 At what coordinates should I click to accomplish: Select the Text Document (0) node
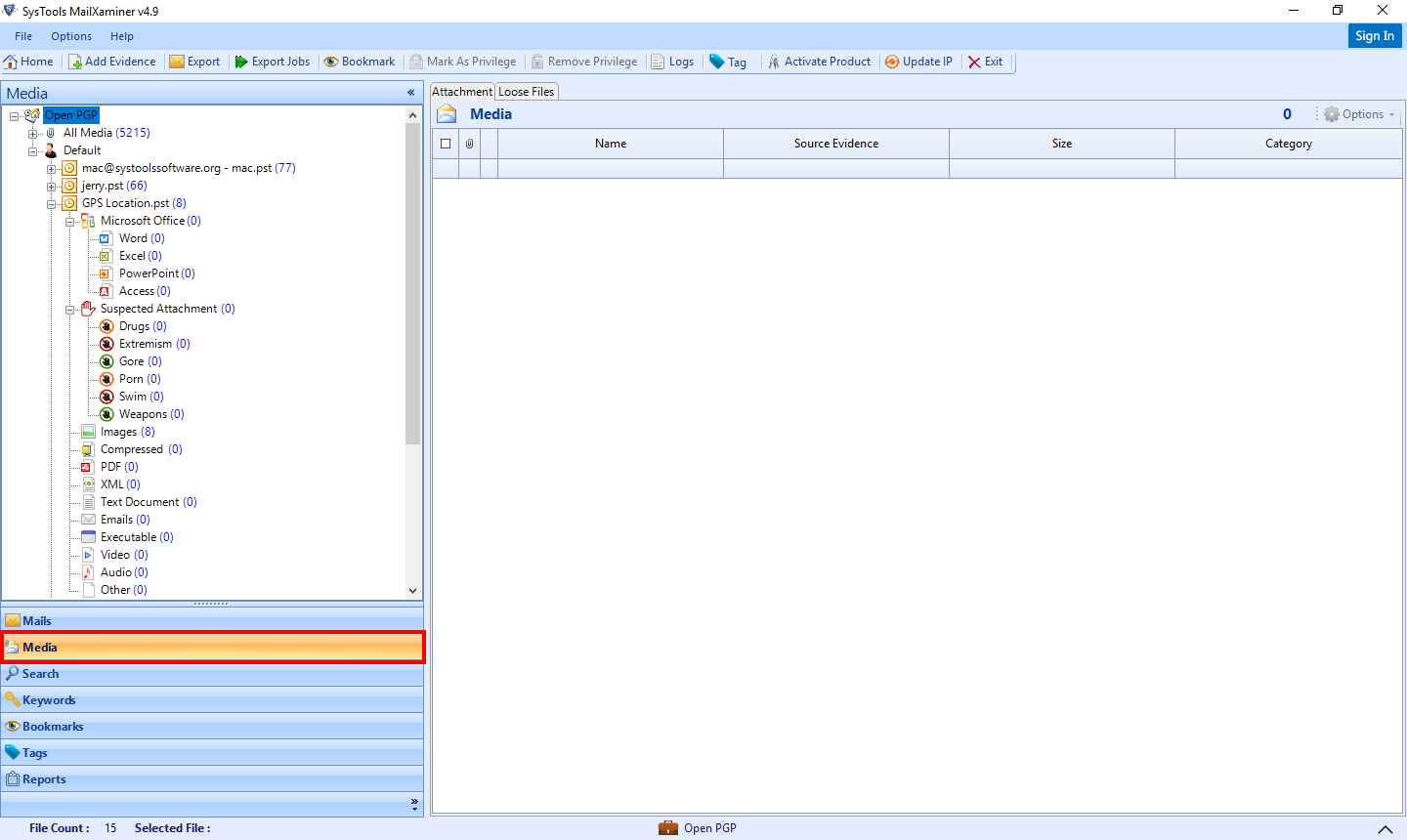click(149, 502)
